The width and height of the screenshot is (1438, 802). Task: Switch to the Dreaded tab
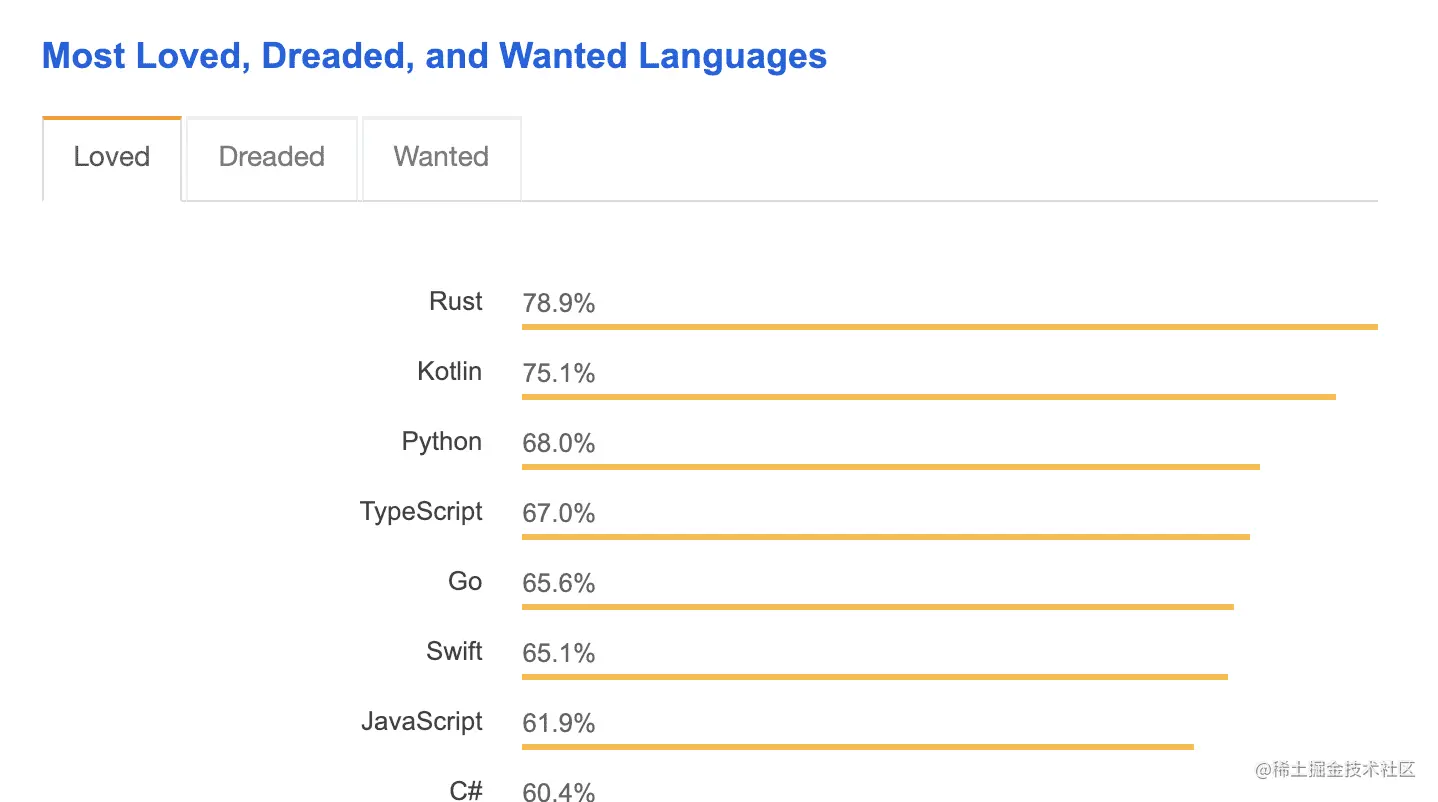point(271,157)
